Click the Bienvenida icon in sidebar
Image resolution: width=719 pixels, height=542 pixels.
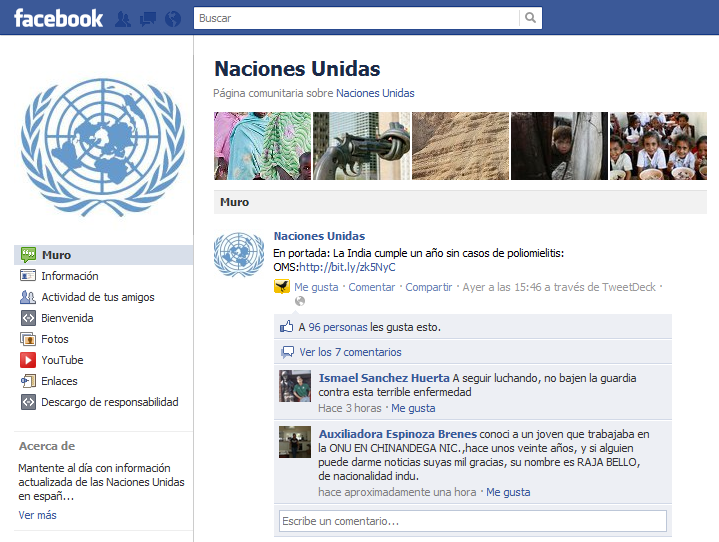[28, 318]
